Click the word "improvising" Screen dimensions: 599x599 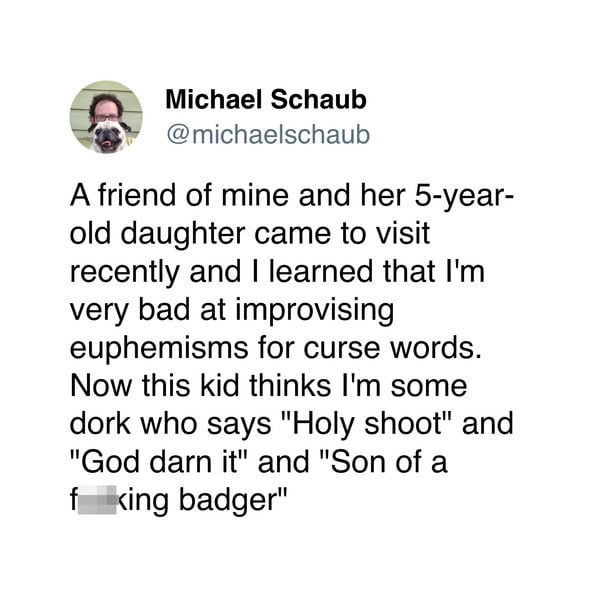point(314,311)
